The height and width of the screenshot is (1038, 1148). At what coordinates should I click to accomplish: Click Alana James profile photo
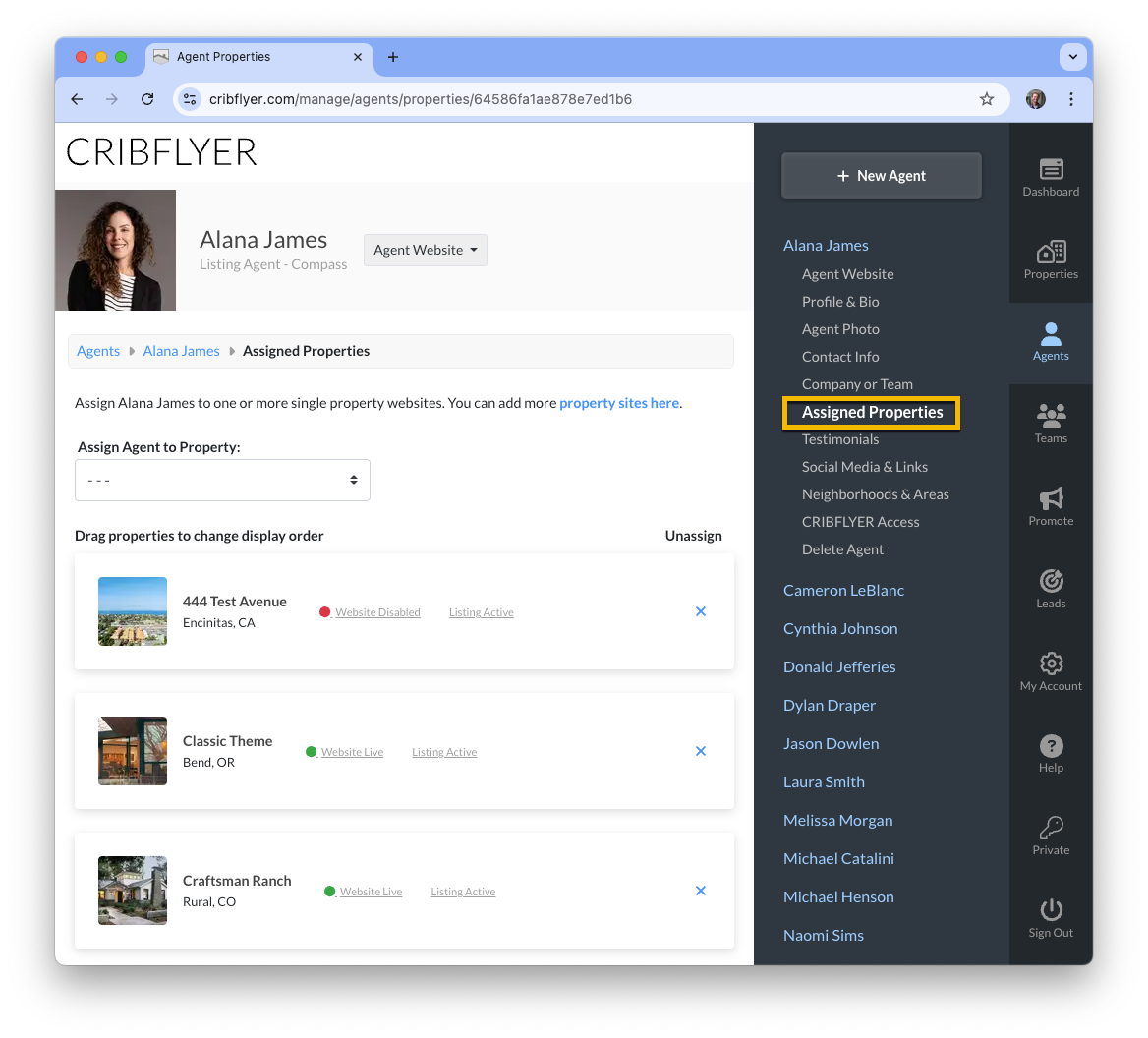click(x=116, y=251)
